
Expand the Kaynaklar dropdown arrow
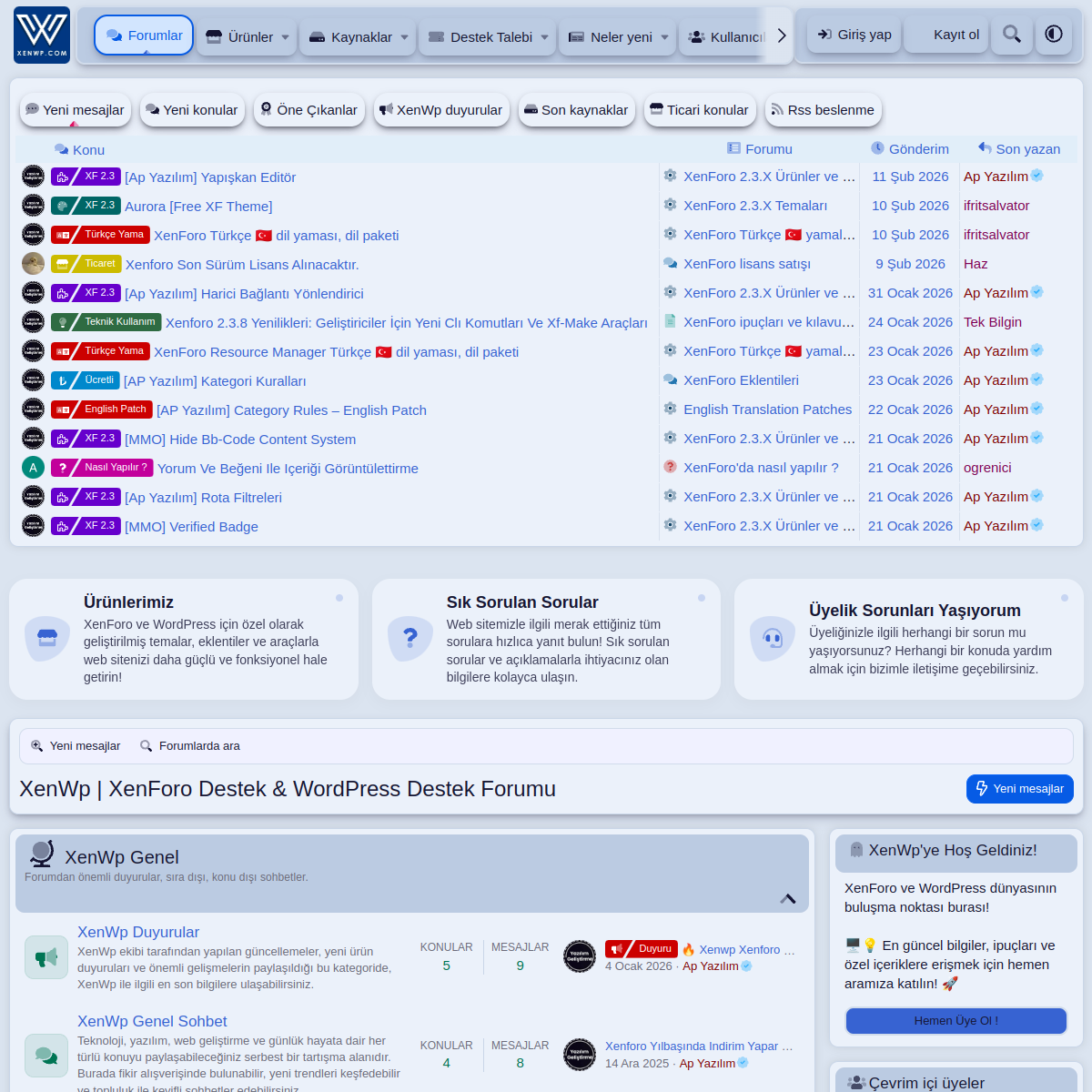(404, 37)
